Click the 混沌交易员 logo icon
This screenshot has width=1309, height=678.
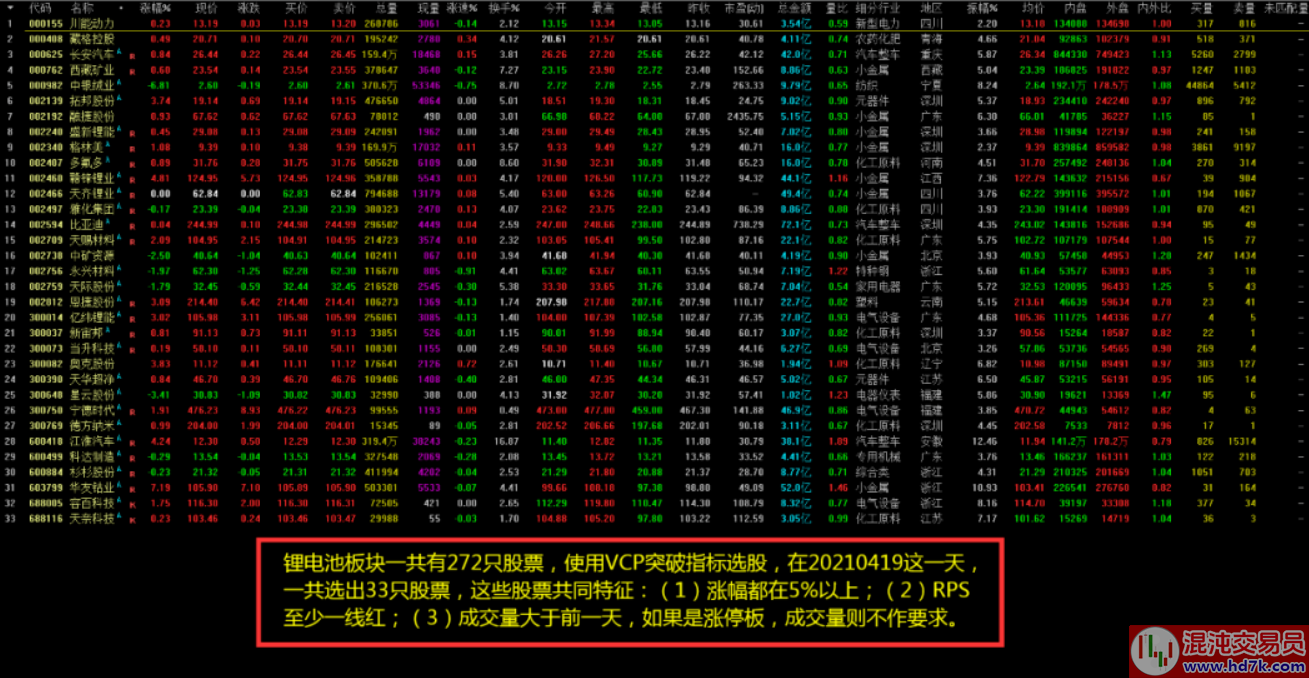[x=1153, y=651]
